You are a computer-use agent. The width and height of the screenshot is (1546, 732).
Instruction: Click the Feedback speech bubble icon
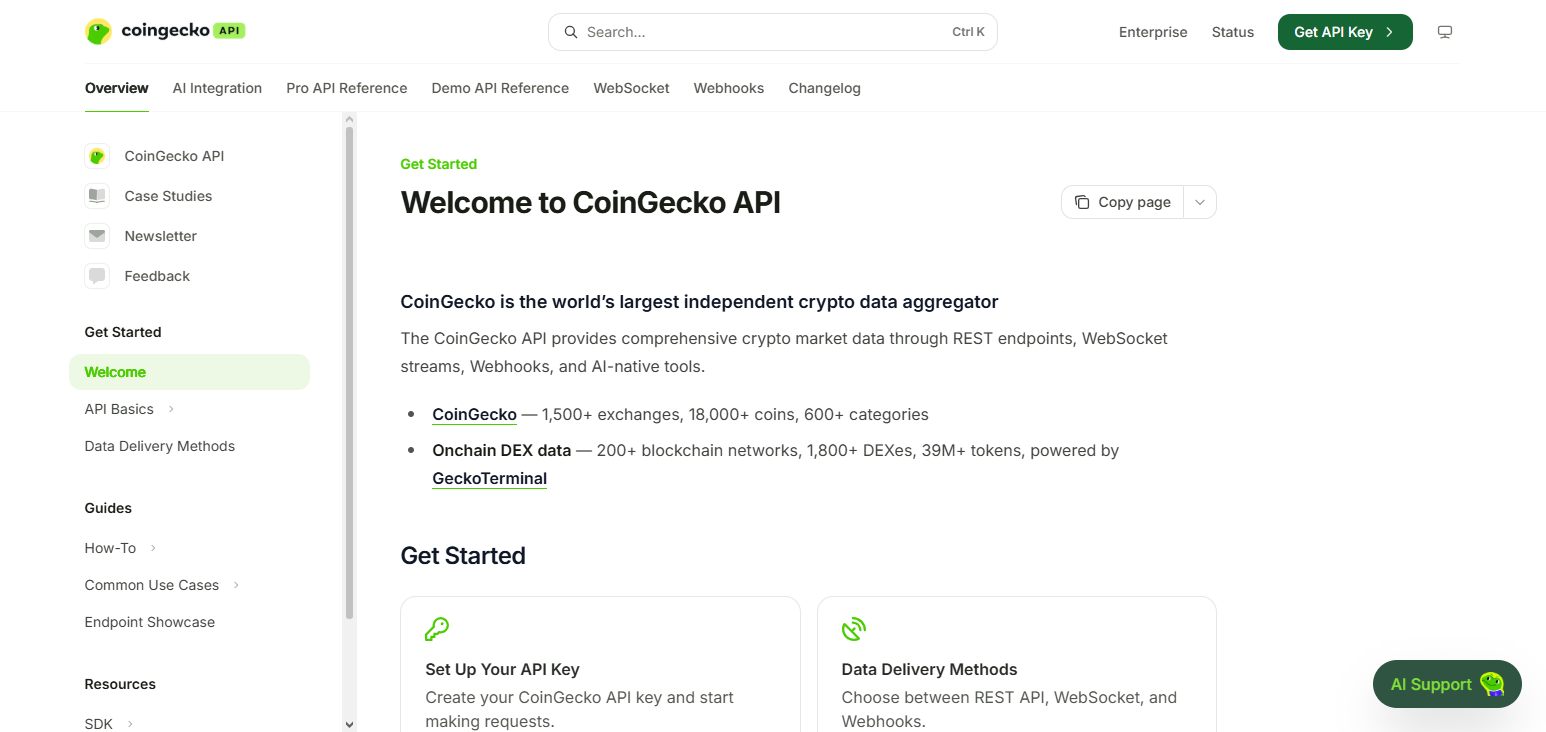point(97,276)
